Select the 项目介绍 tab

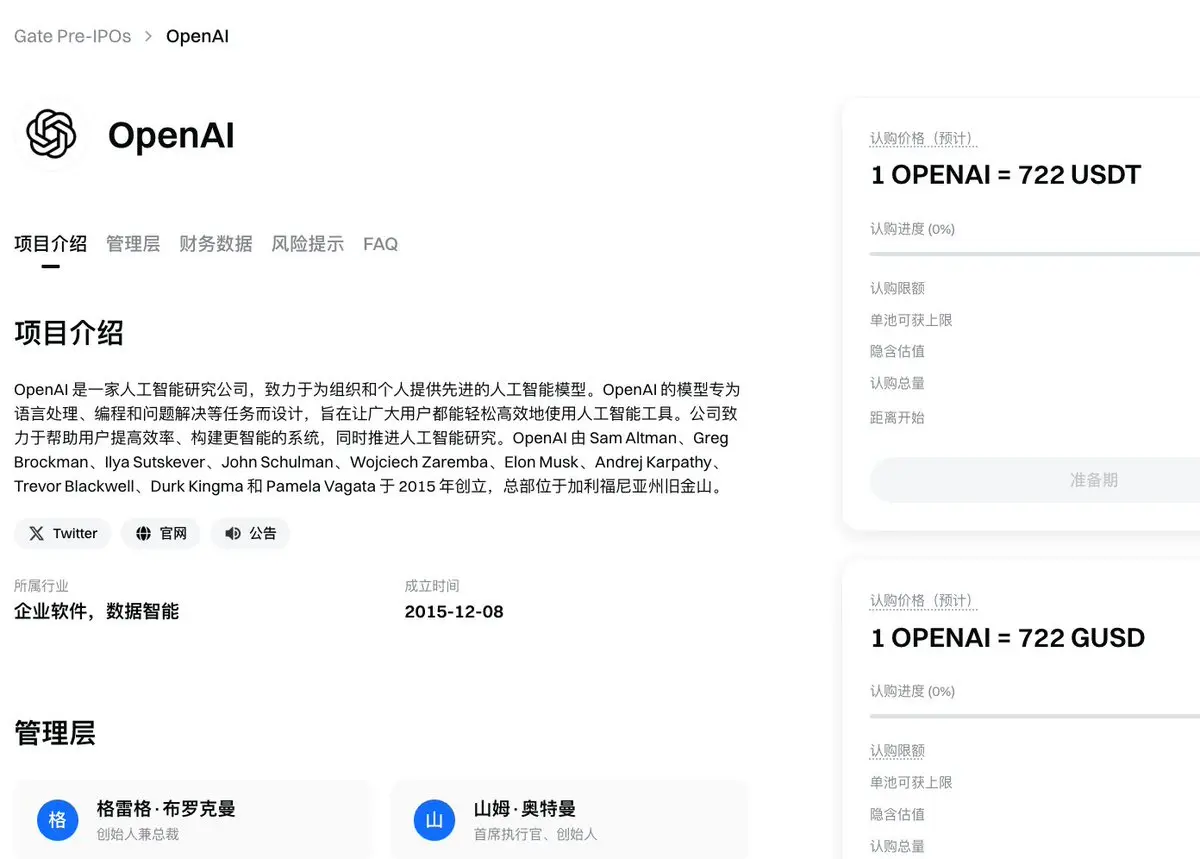(50, 244)
